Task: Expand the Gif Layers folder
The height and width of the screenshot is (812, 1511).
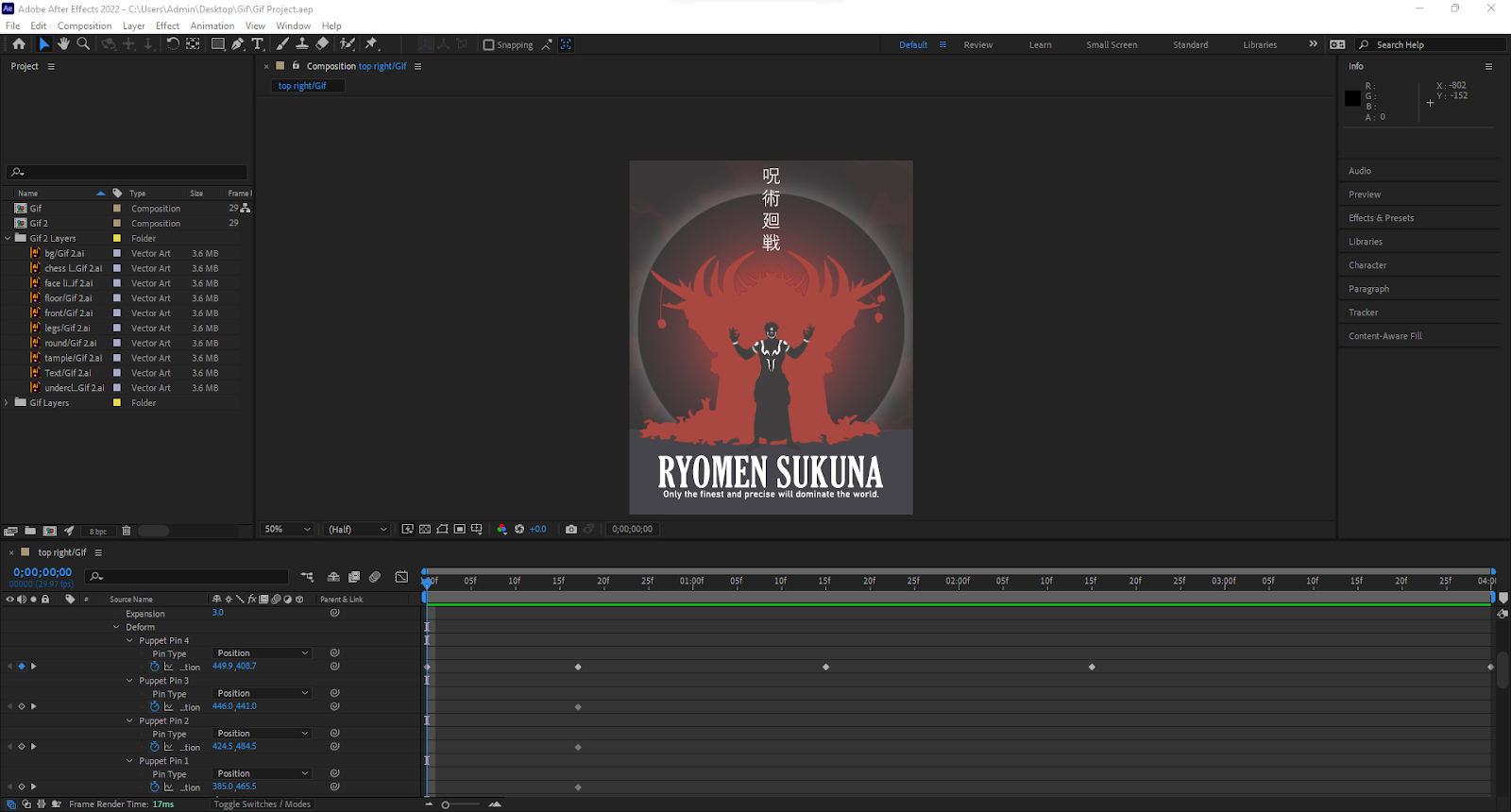Action: coord(8,402)
